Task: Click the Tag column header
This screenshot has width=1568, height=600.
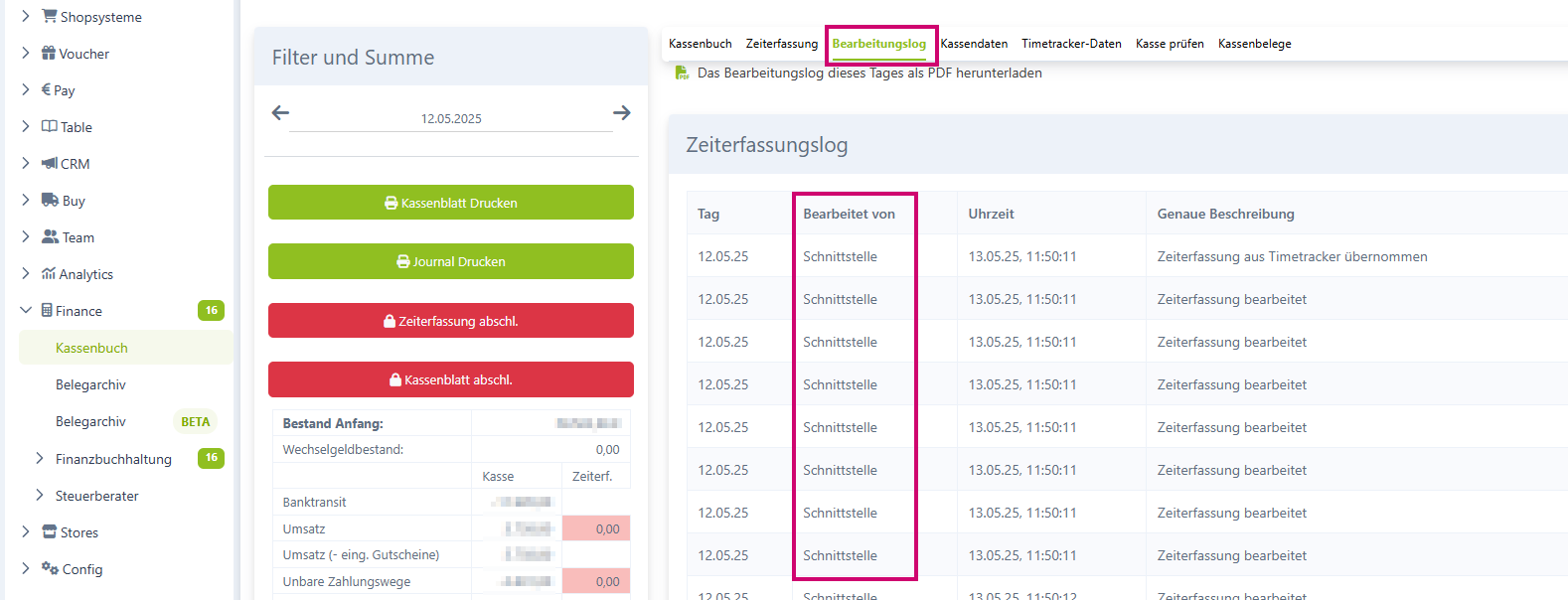Action: 708,214
